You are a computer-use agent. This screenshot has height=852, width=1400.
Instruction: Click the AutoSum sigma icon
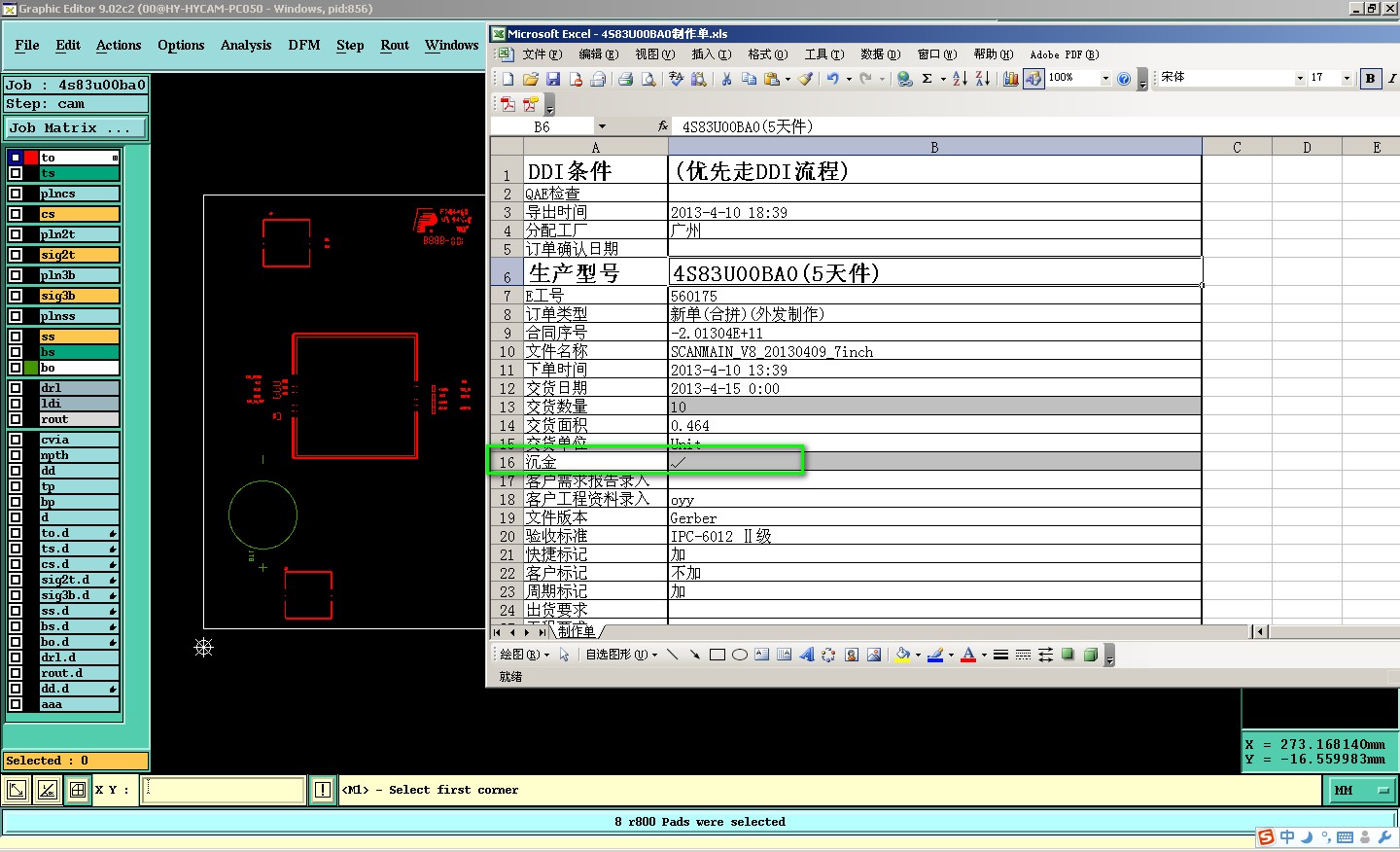click(x=927, y=79)
